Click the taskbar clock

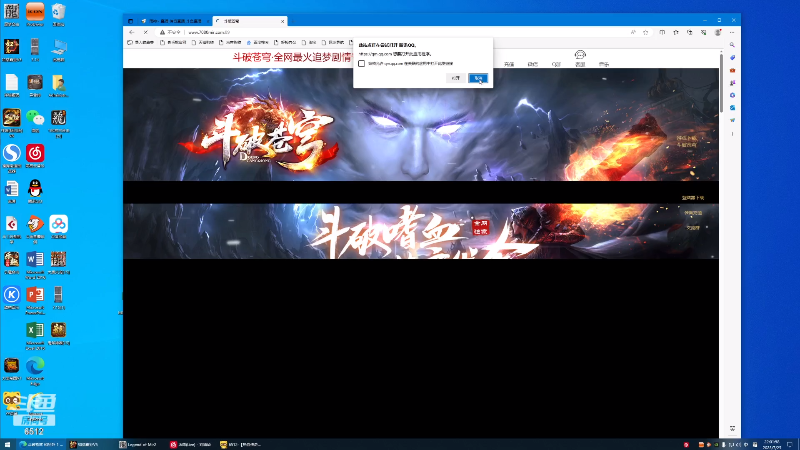tap(771, 444)
